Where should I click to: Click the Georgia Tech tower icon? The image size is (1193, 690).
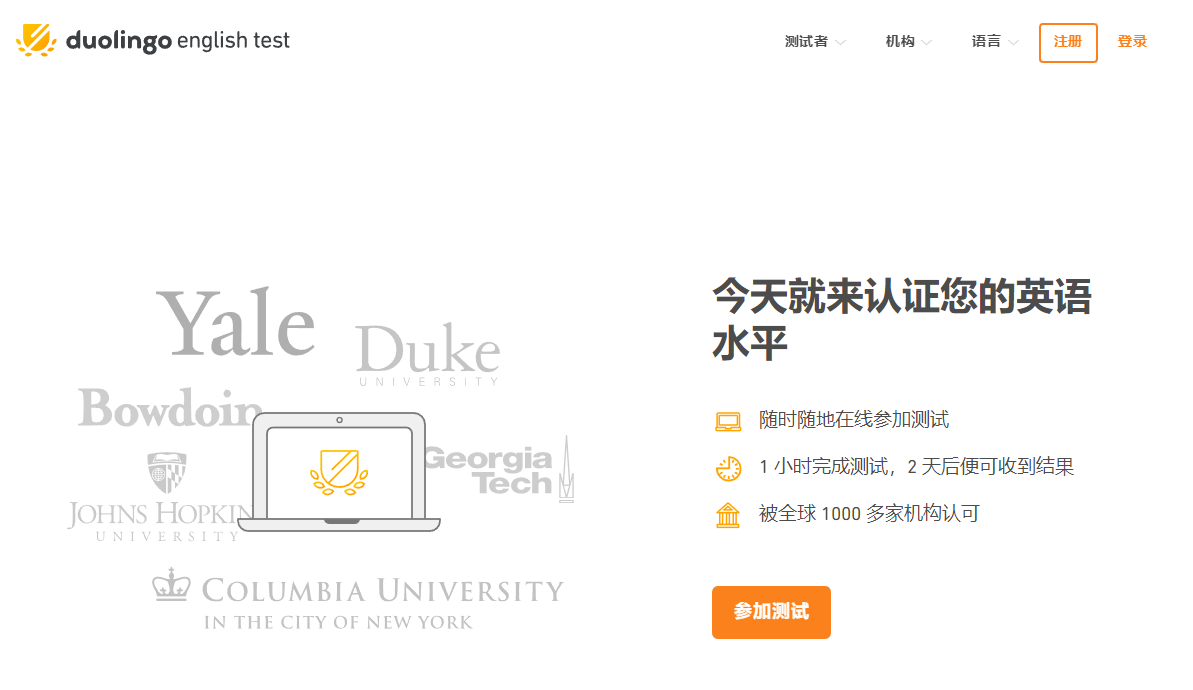566,469
